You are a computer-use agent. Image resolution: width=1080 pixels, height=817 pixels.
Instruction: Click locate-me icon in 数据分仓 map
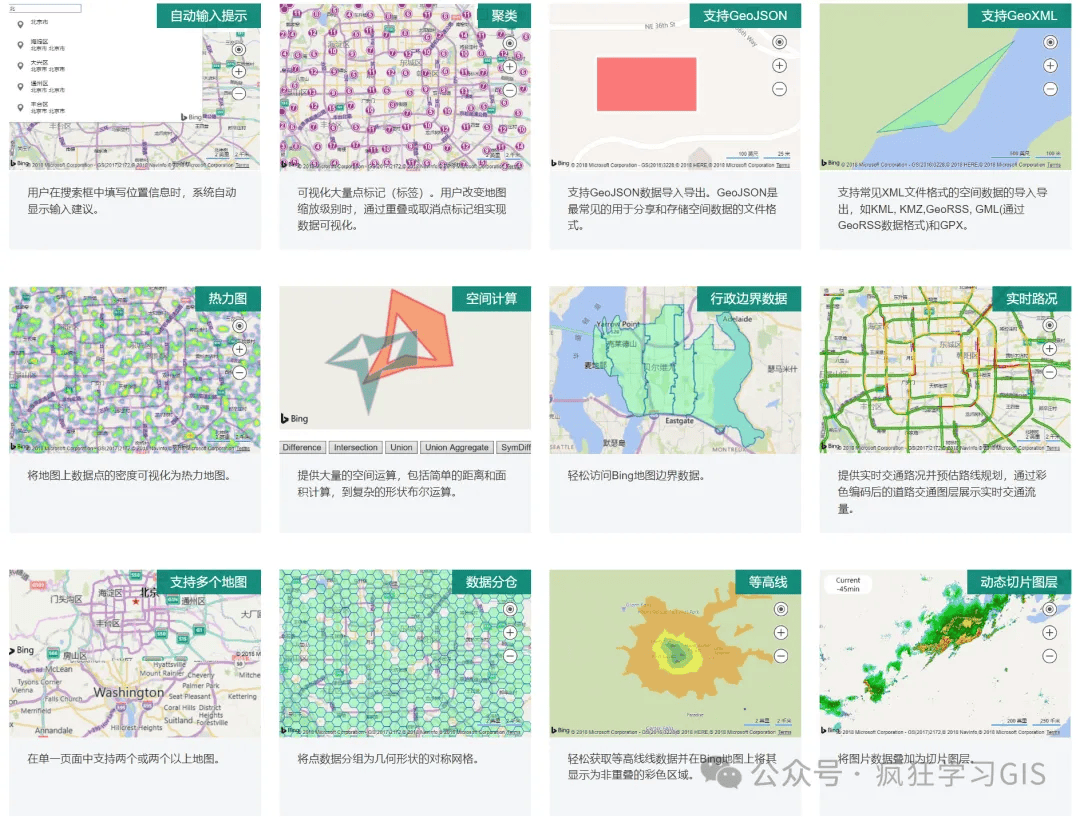point(510,609)
